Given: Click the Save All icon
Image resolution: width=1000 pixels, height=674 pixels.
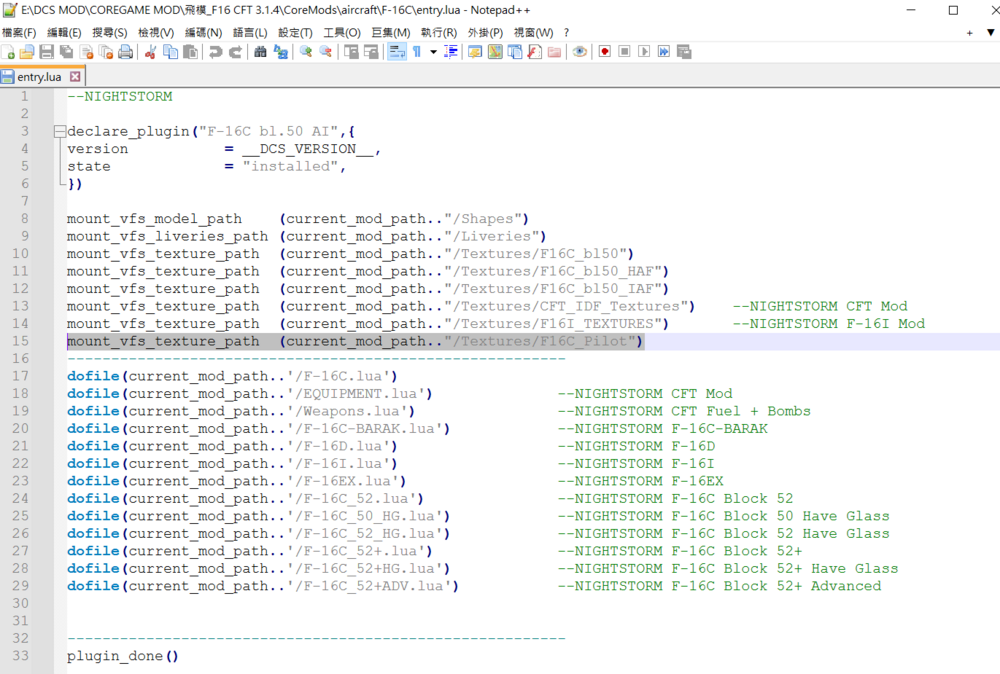Looking at the screenshot, I should click(x=66, y=52).
